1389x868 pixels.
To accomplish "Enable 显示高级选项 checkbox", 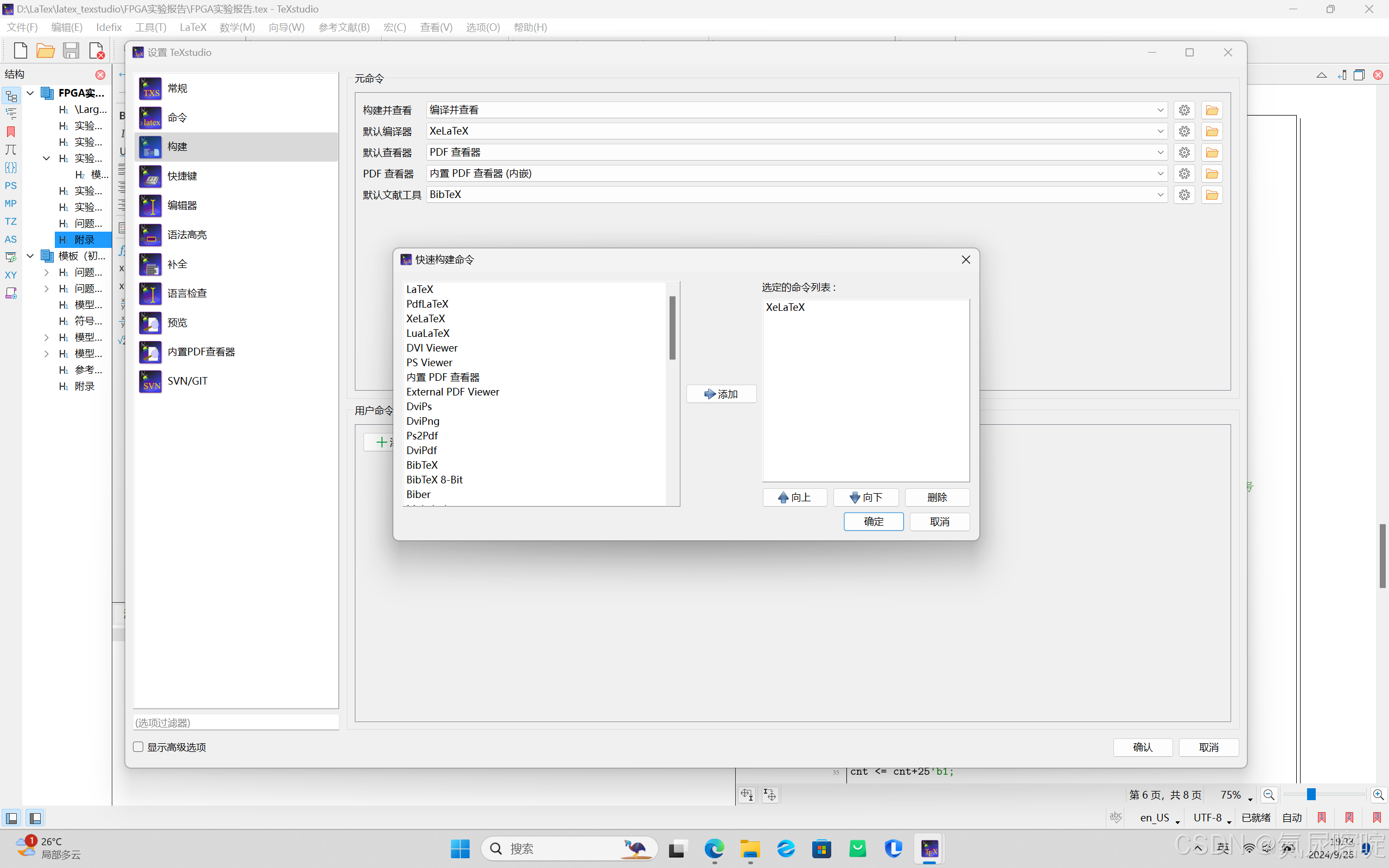I will click(x=138, y=747).
